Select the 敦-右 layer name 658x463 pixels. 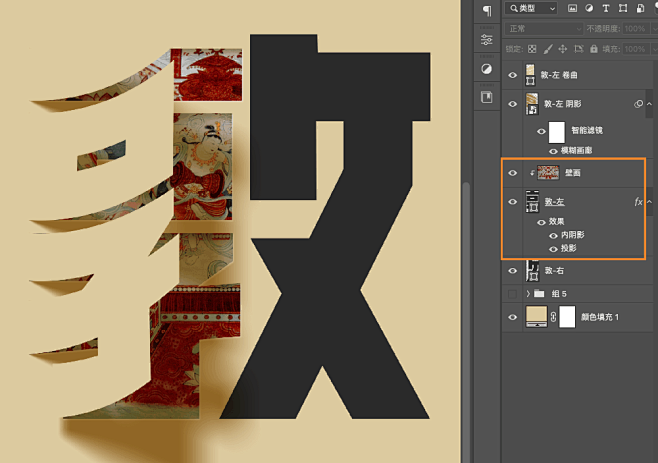554,271
